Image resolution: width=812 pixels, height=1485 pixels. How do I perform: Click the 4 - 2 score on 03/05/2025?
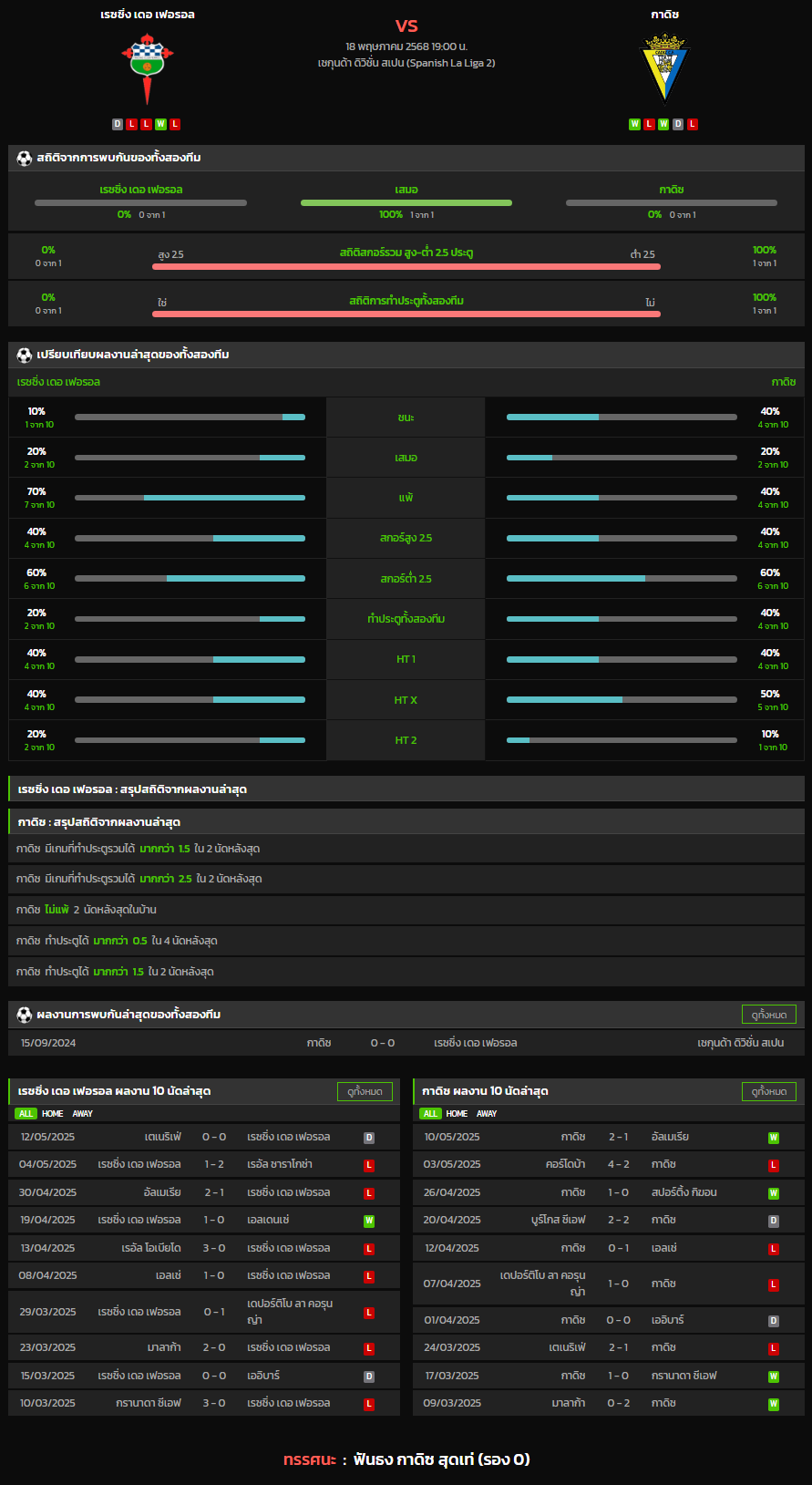(618, 1164)
